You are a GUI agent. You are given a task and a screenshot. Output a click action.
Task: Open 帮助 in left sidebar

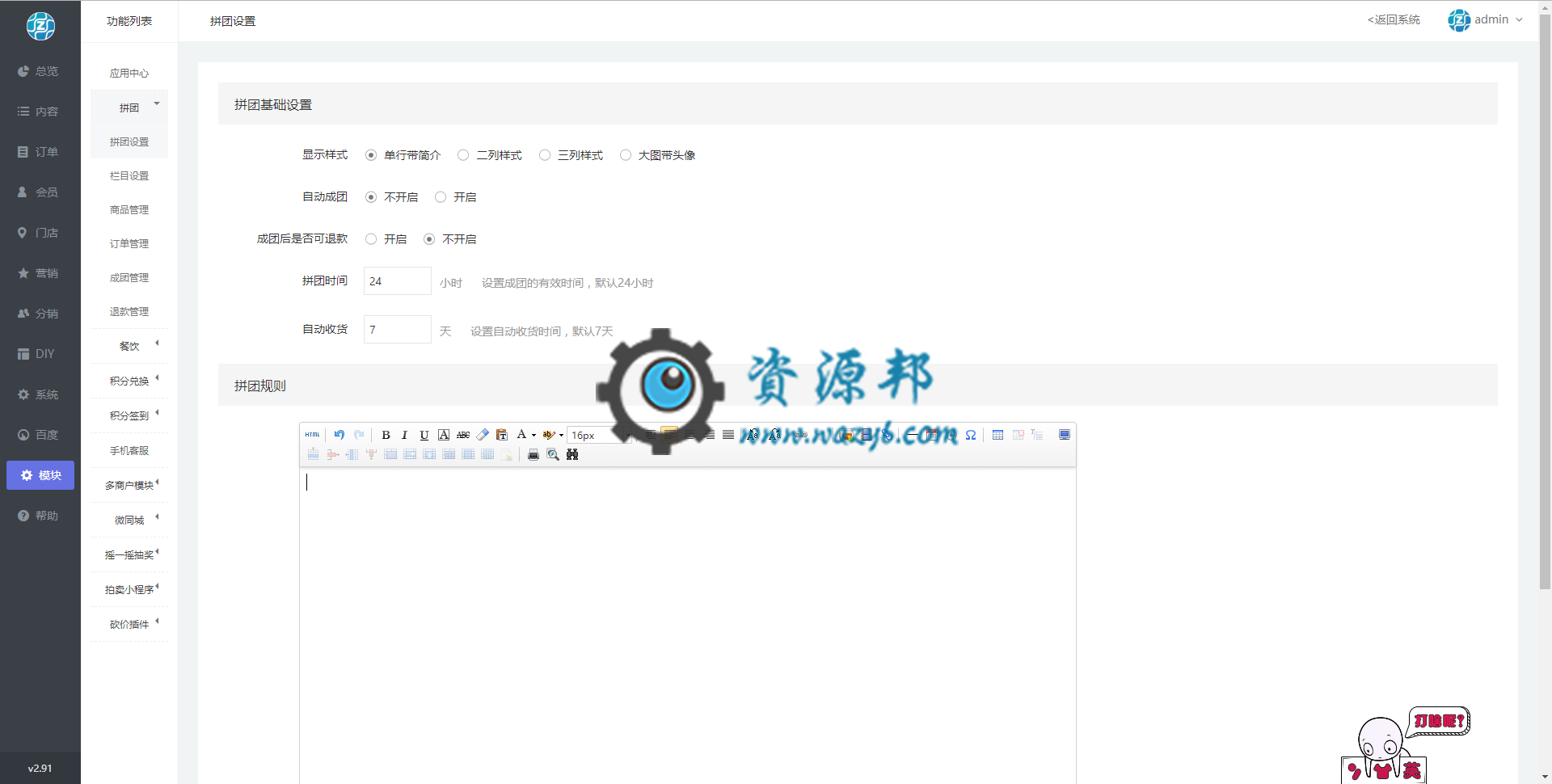pos(40,516)
